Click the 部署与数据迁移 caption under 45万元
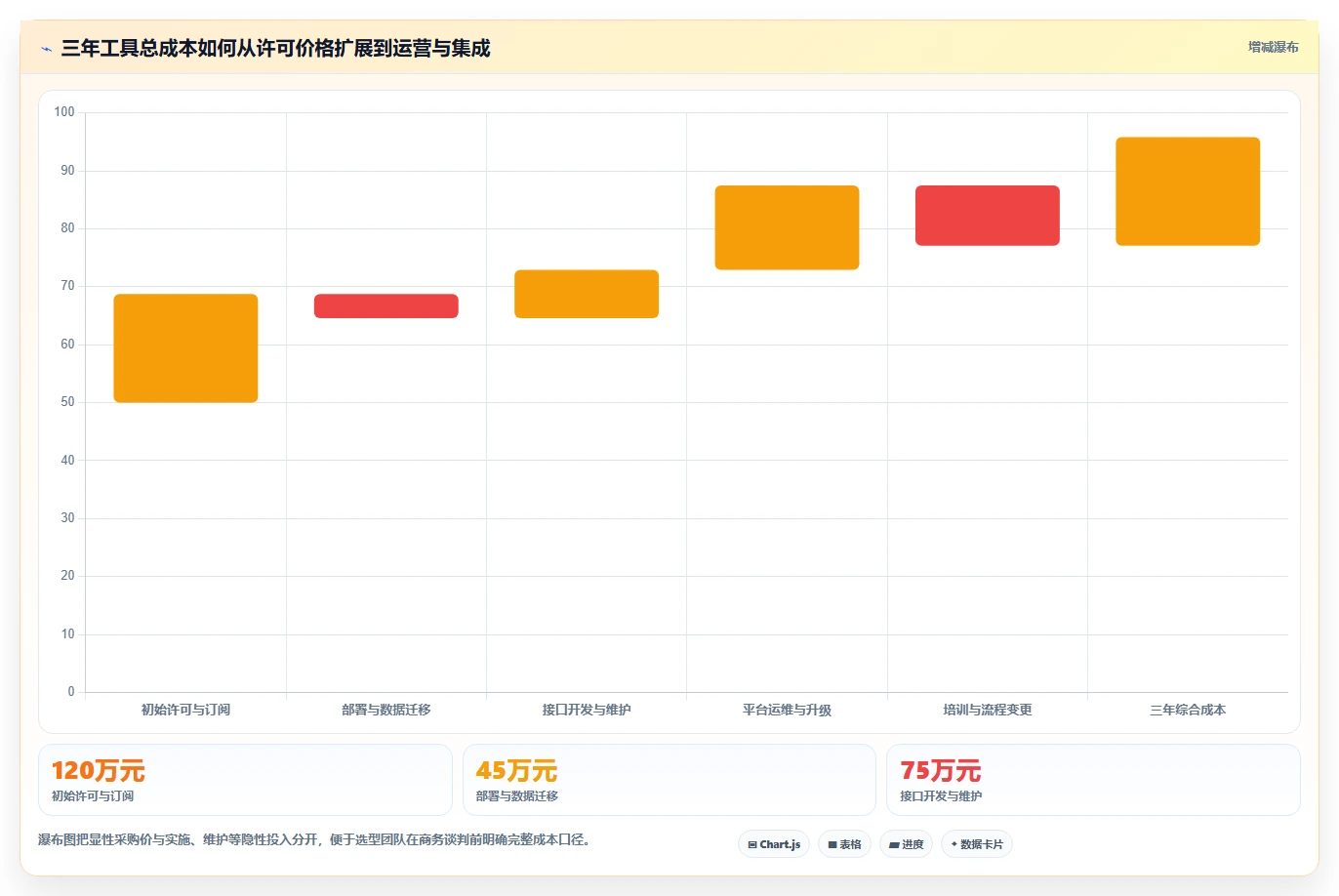The image size is (1339, 896). click(x=517, y=796)
